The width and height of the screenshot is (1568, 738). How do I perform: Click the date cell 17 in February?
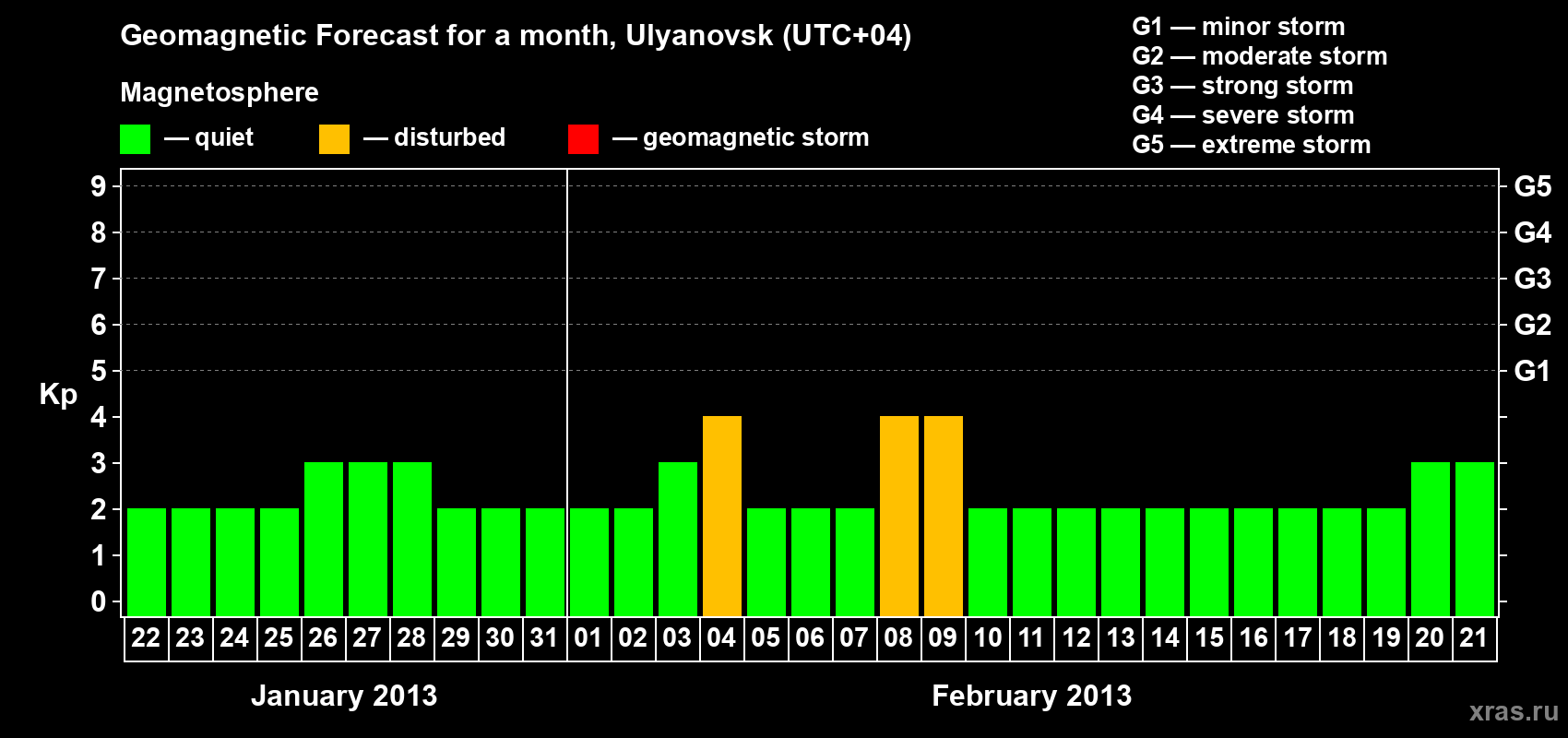1298,638
